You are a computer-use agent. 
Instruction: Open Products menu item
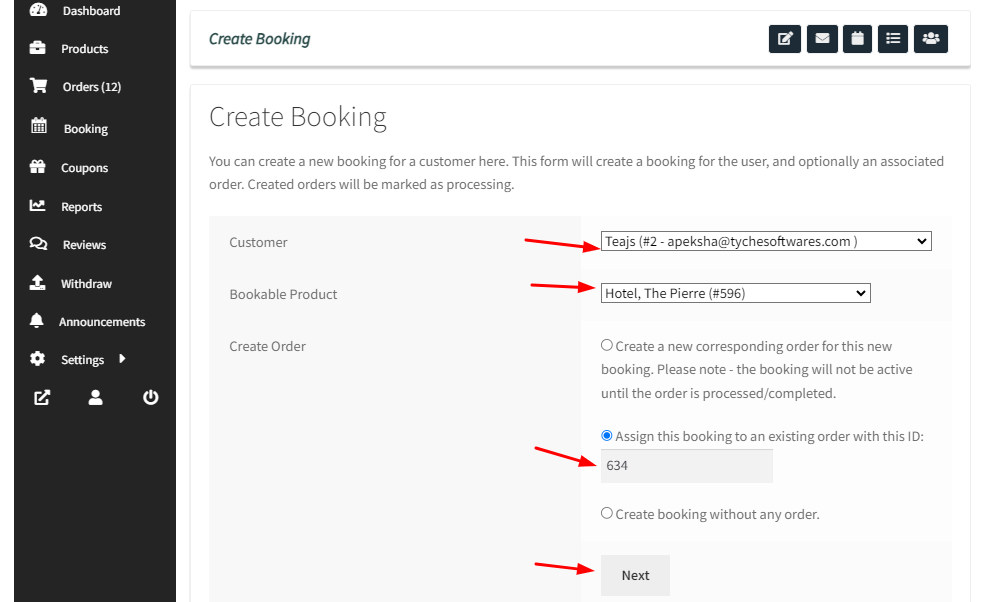coord(84,49)
